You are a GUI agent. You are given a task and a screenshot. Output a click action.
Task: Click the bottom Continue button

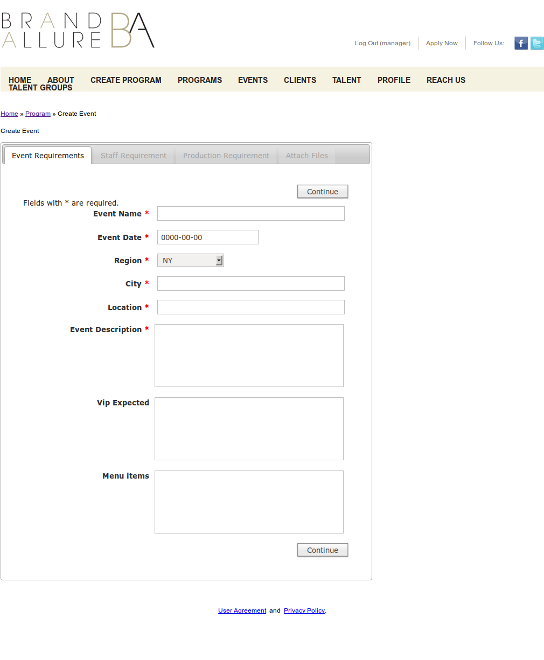pyautogui.click(x=323, y=550)
